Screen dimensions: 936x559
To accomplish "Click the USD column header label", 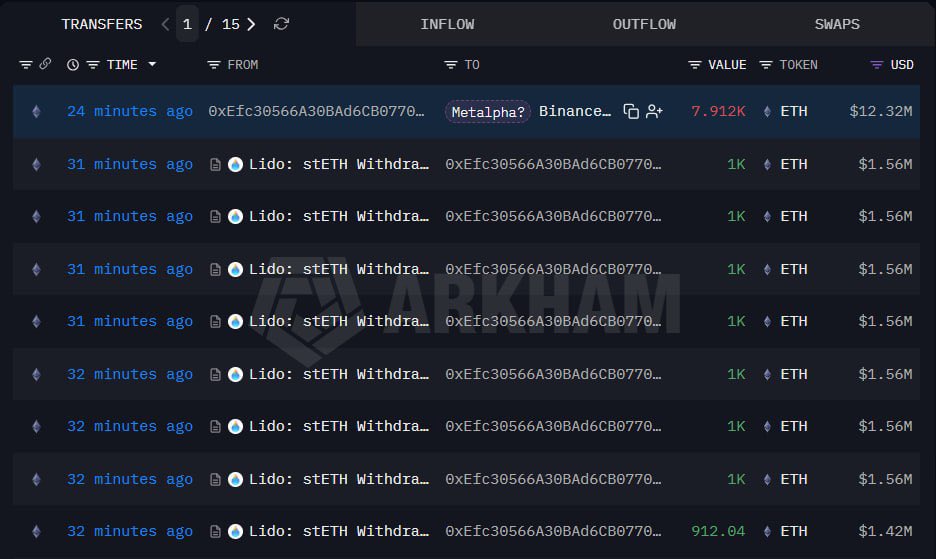I will click(x=902, y=64).
